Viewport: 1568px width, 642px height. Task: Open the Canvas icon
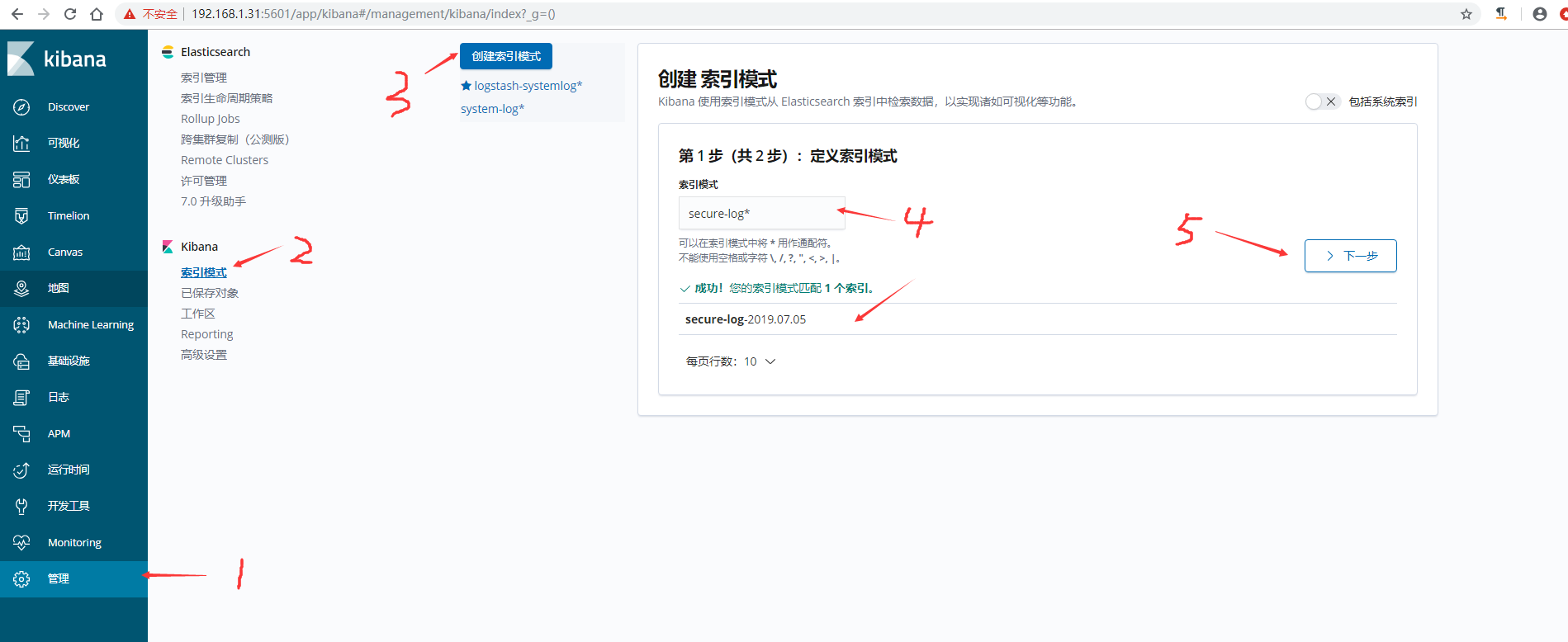click(x=21, y=253)
